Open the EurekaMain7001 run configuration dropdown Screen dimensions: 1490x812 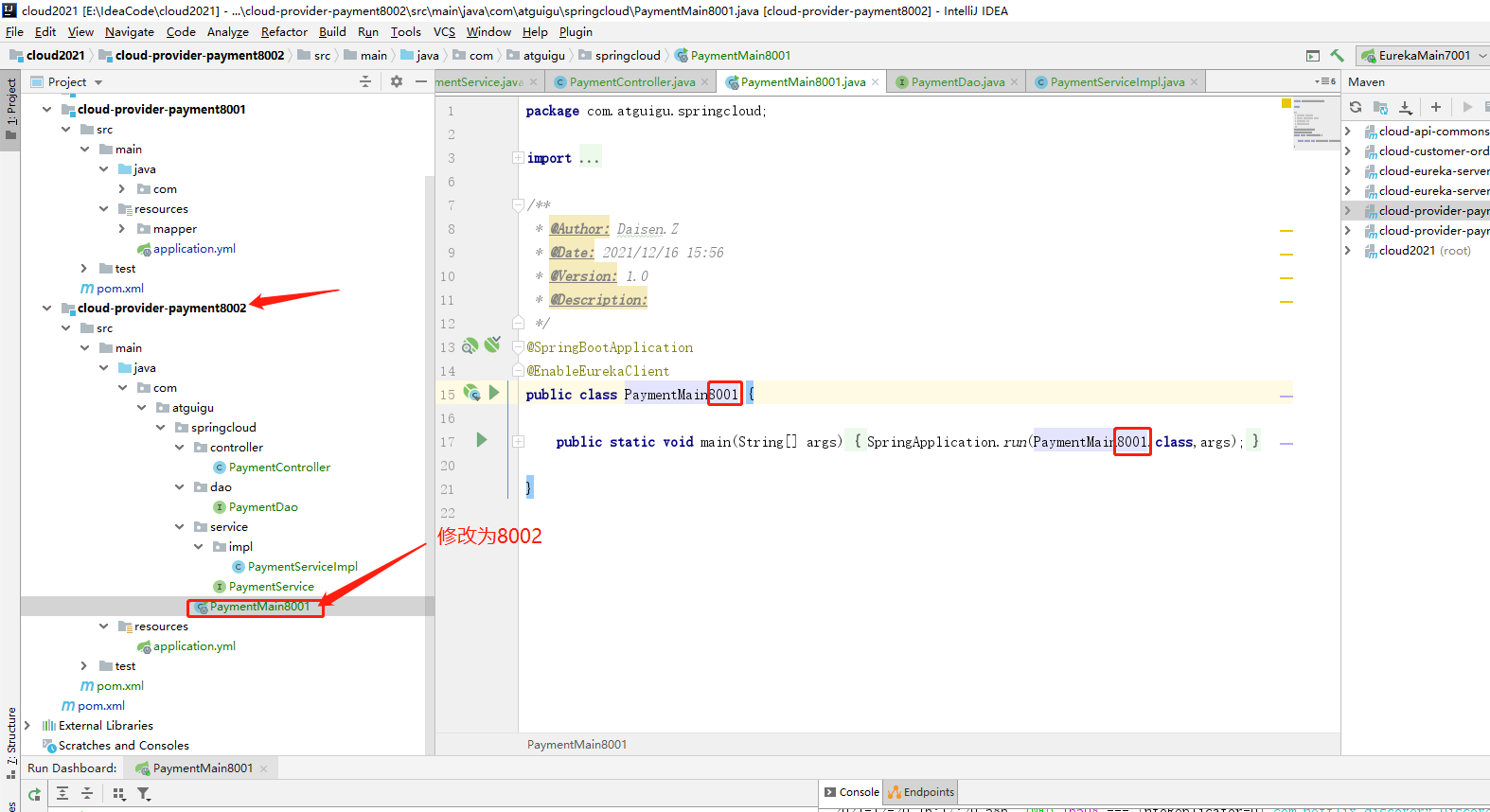click(x=1423, y=56)
